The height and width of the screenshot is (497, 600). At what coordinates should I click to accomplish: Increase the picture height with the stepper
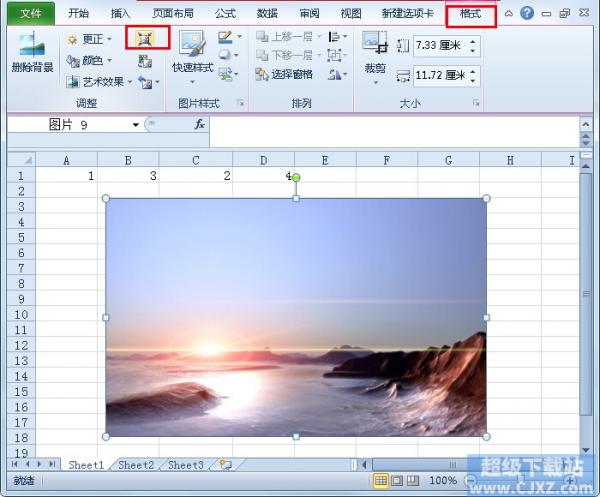(x=473, y=42)
